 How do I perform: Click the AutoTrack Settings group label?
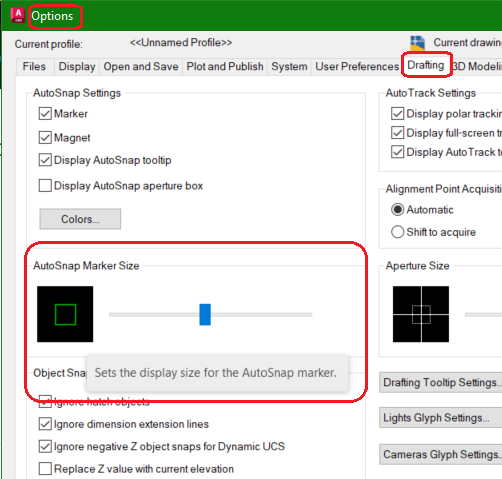click(431, 93)
